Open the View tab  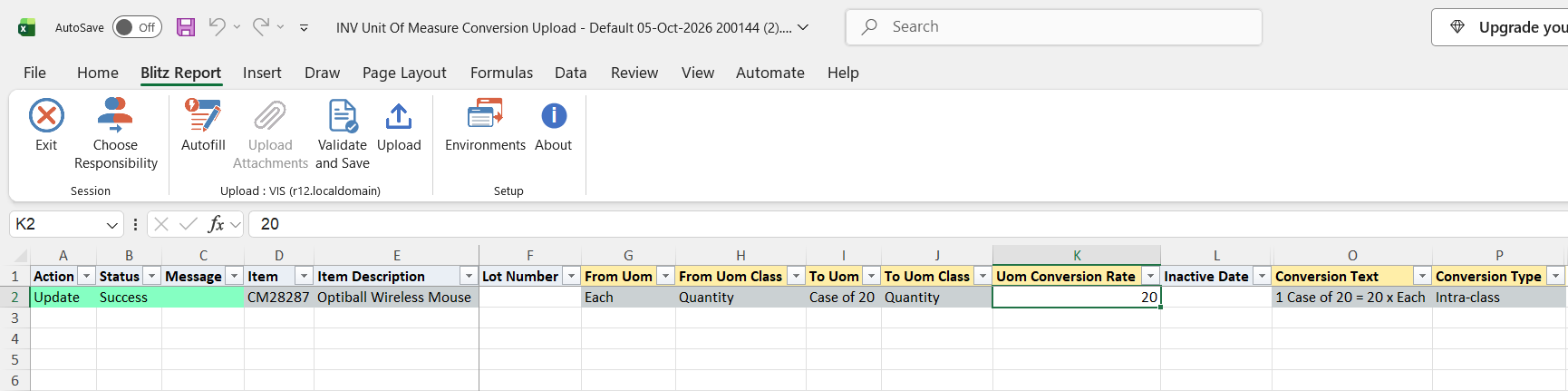point(698,73)
